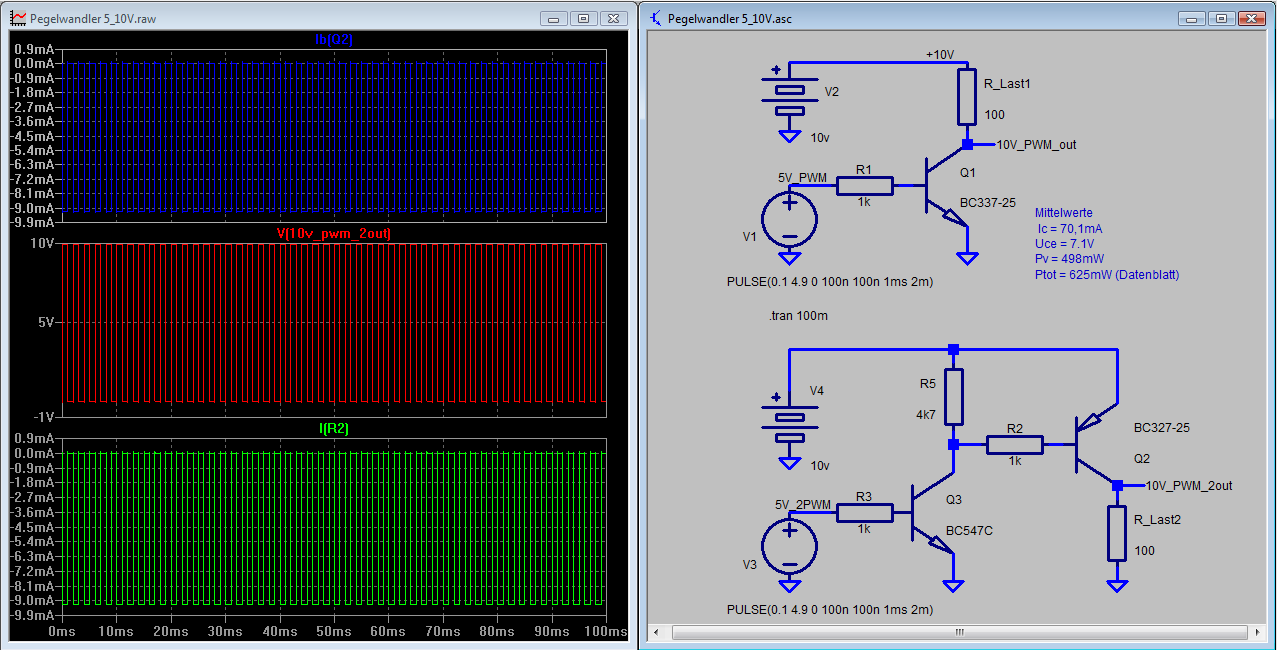Click the 50ms time axis label

334,632
